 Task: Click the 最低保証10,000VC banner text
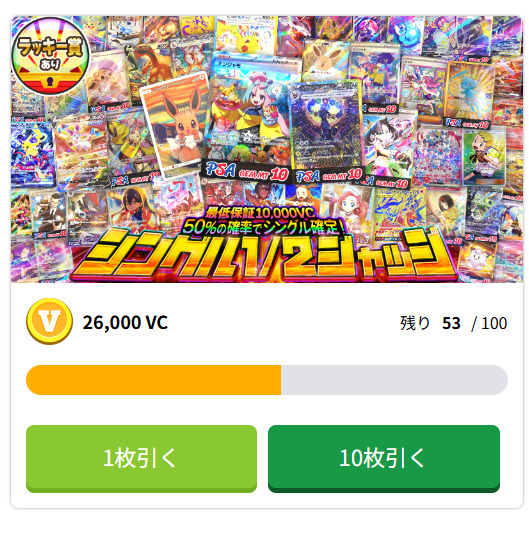click(x=259, y=213)
